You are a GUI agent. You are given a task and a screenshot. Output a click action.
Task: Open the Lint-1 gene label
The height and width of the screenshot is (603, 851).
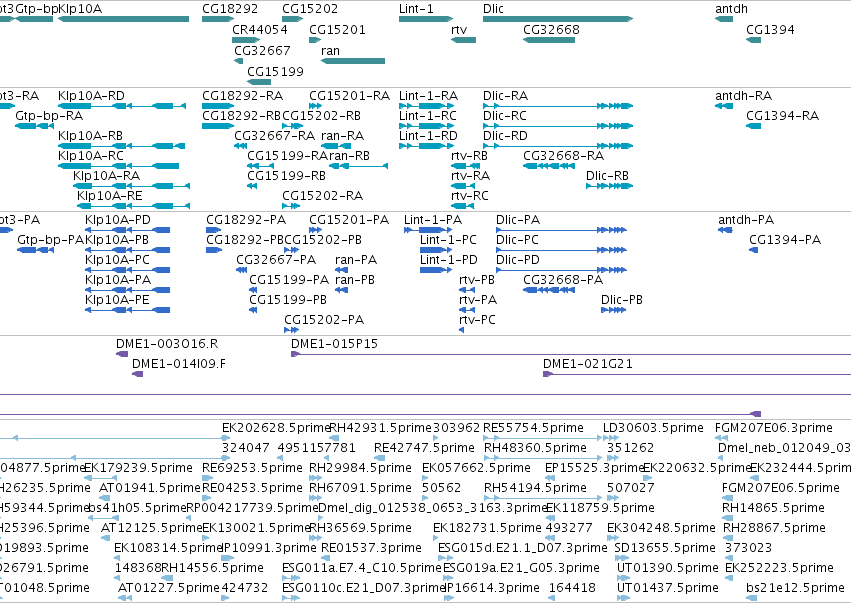point(416,9)
